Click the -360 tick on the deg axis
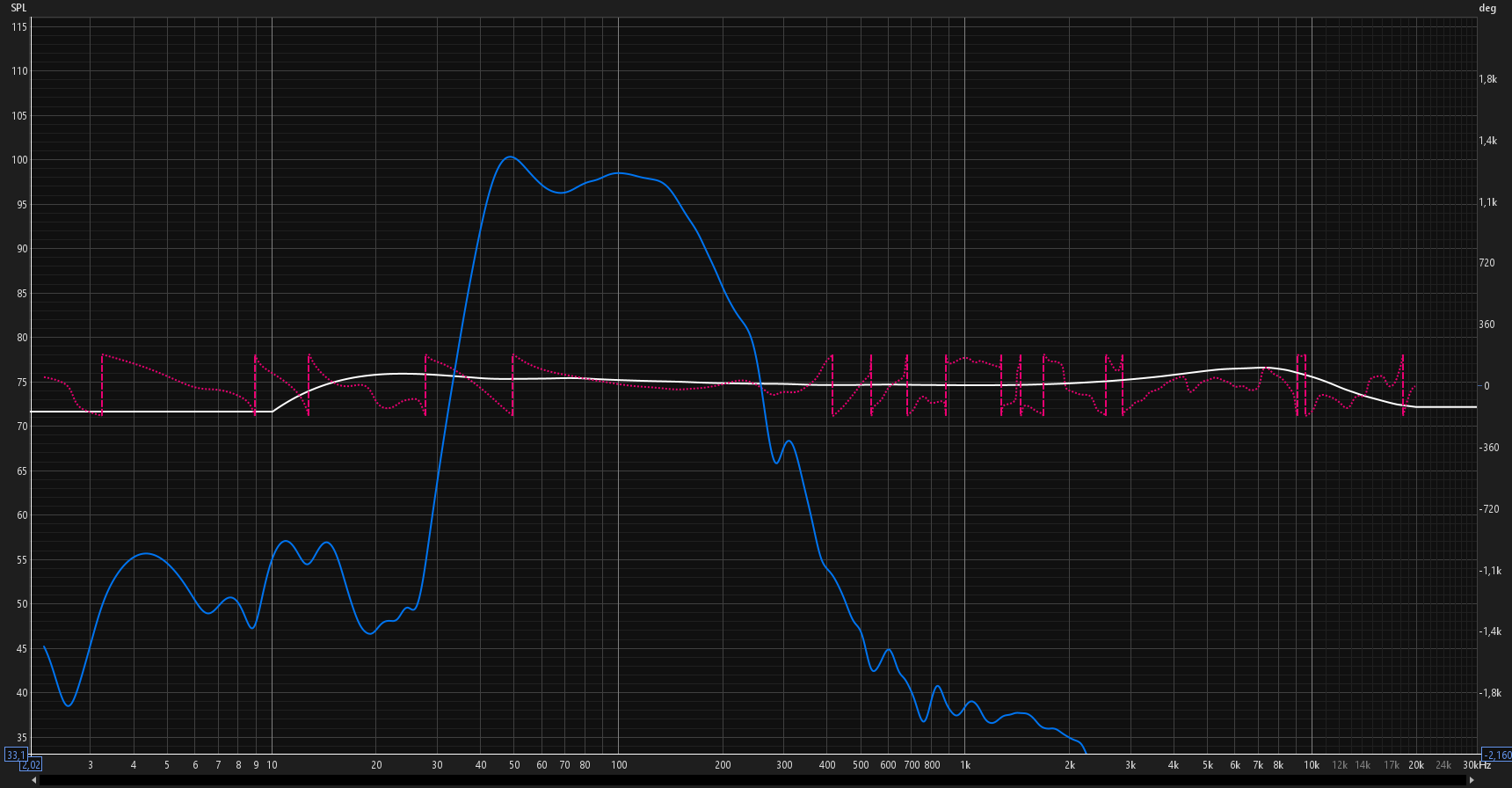Screen dimensions: 1512x788 click(x=1489, y=448)
